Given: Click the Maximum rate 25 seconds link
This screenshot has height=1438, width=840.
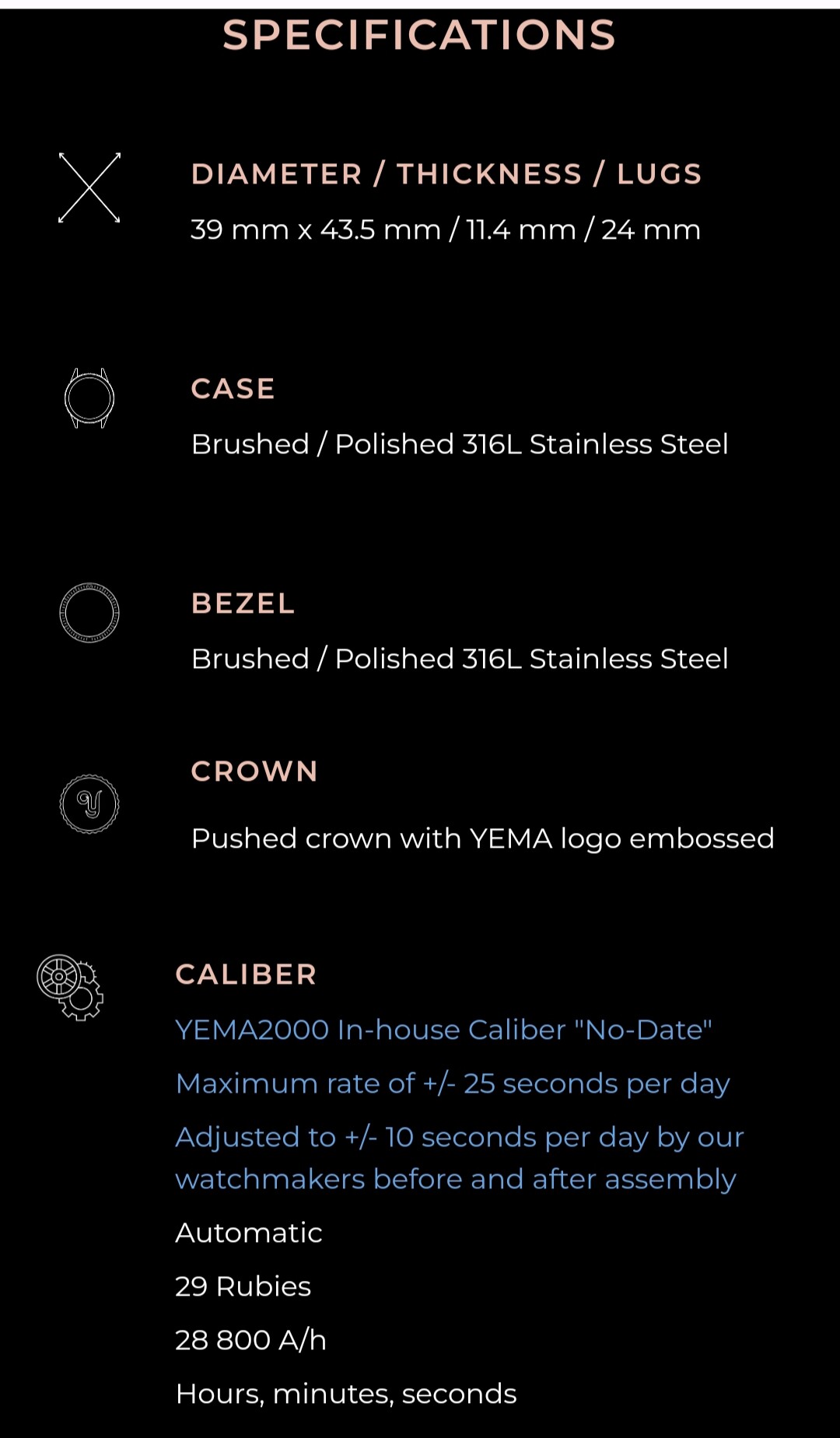Looking at the screenshot, I should tap(453, 1083).
